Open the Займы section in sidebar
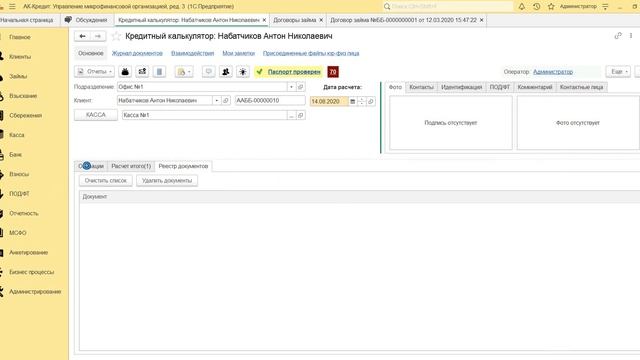 click(18, 76)
